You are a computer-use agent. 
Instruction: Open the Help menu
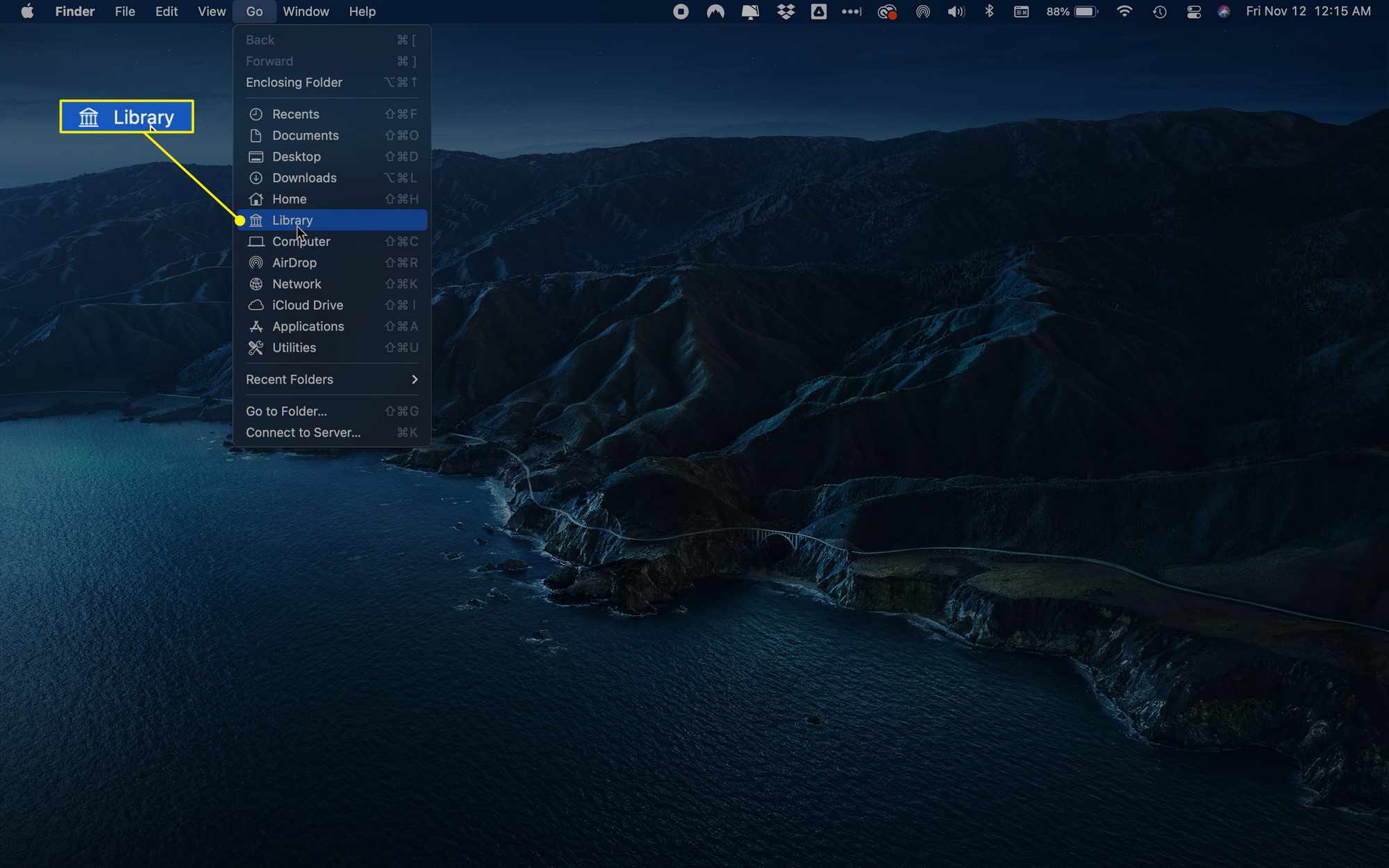362,12
